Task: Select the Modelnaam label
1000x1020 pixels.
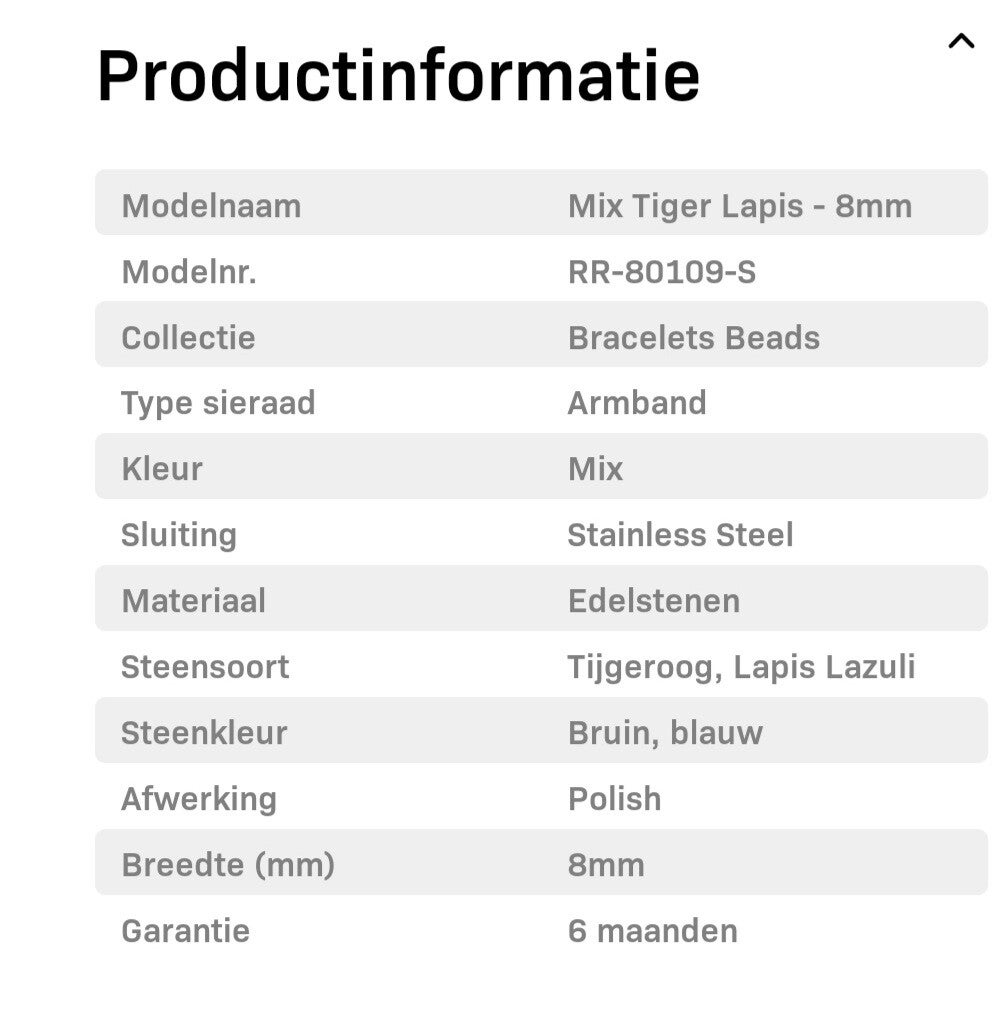Action: pyautogui.click(x=211, y=206)
